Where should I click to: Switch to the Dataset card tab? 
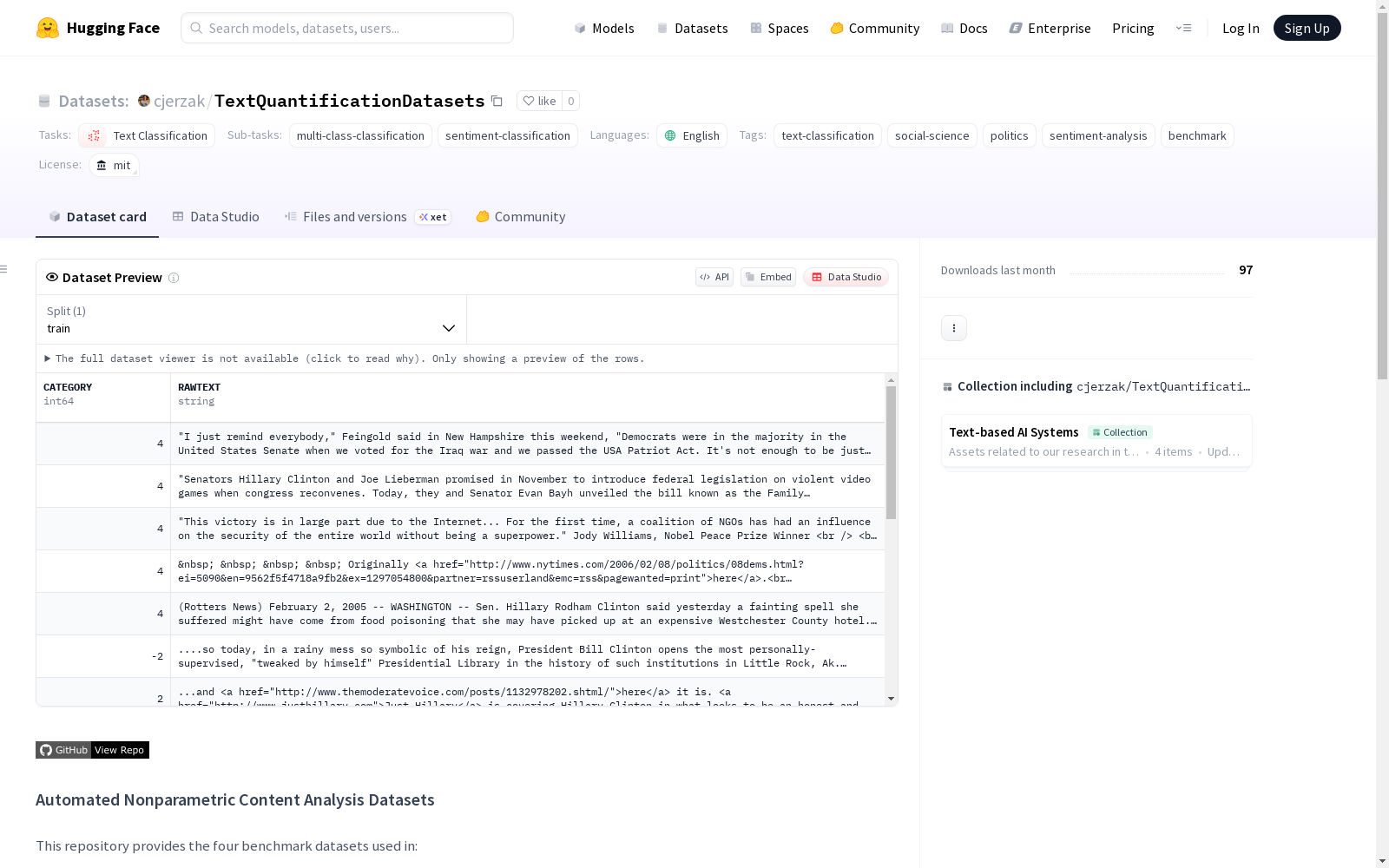point(97,217)
